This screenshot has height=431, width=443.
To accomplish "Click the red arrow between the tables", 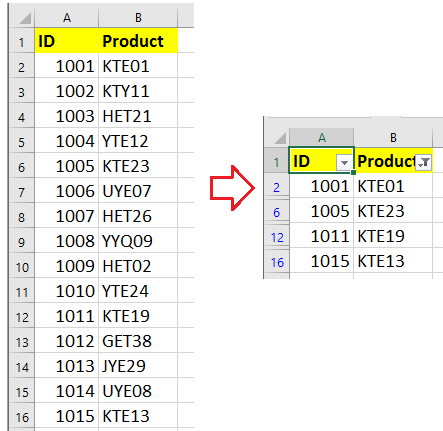I will click(x=232, y=188).
